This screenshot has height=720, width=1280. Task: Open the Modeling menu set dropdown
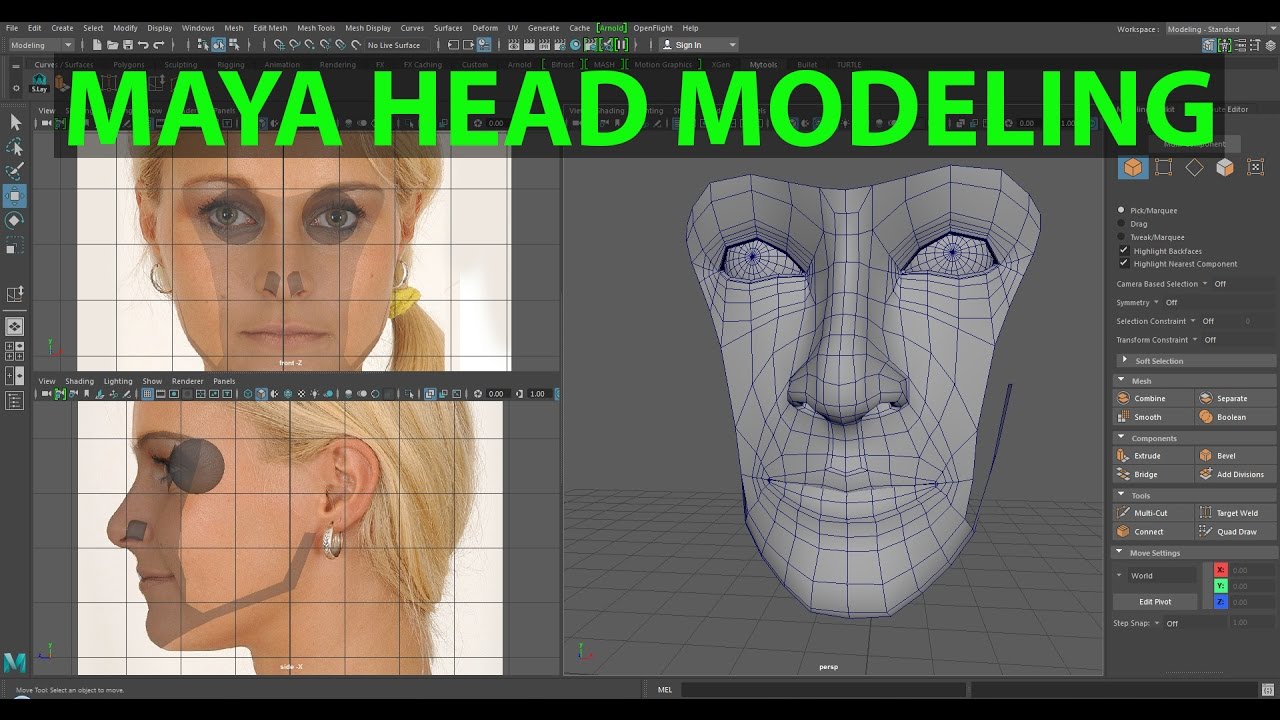[x=40, y=45]
